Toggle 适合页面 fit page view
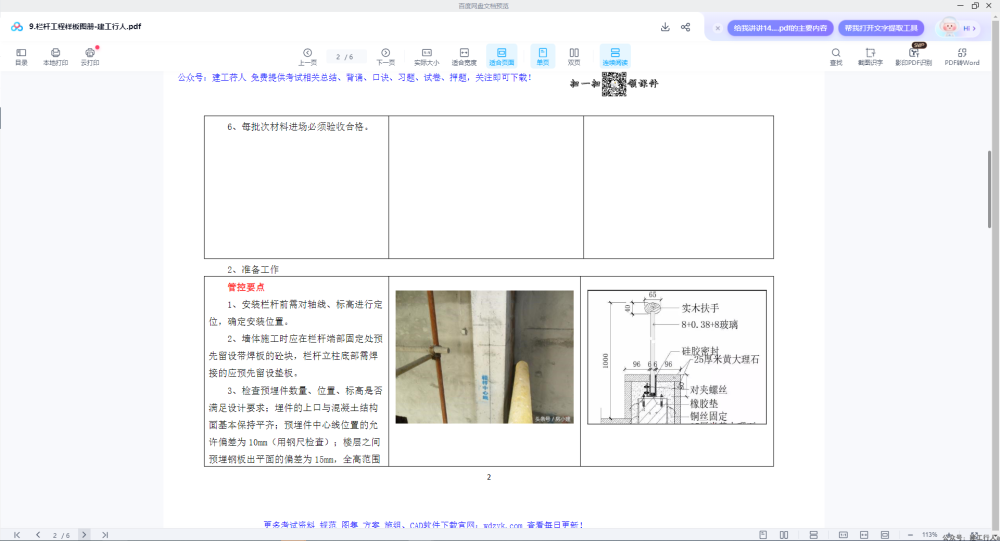The width and height of the screenshot is (1000, 541). point(502,56)
